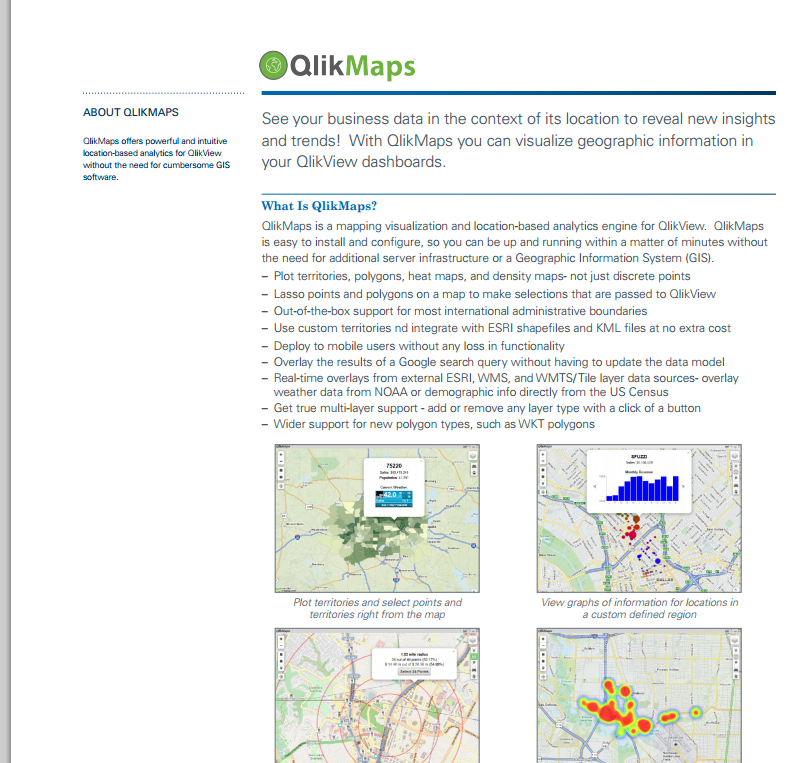Screen dimensions: 790x763
Task: Open the map thumbnail with blue bar chart
Action: click(639, 519)
